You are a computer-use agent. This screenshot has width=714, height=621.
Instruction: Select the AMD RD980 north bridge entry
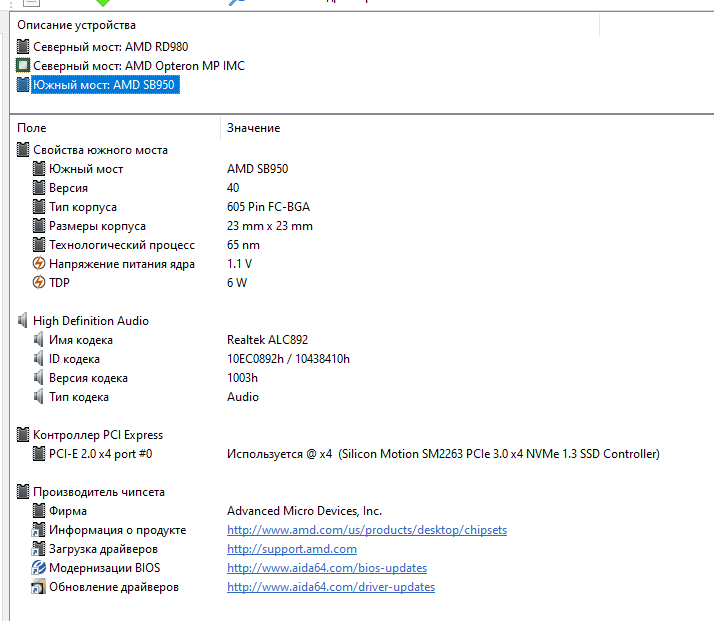point(111,47)
